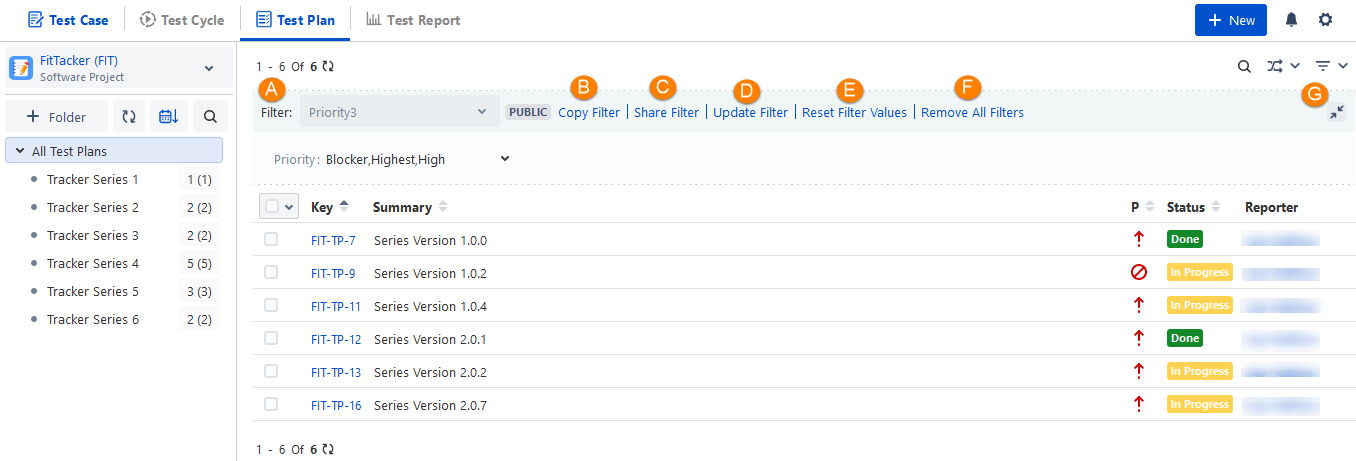The image size is (1356, 461).
Task: Select the Tracker Series 1 folder
Action: point(93,180)
